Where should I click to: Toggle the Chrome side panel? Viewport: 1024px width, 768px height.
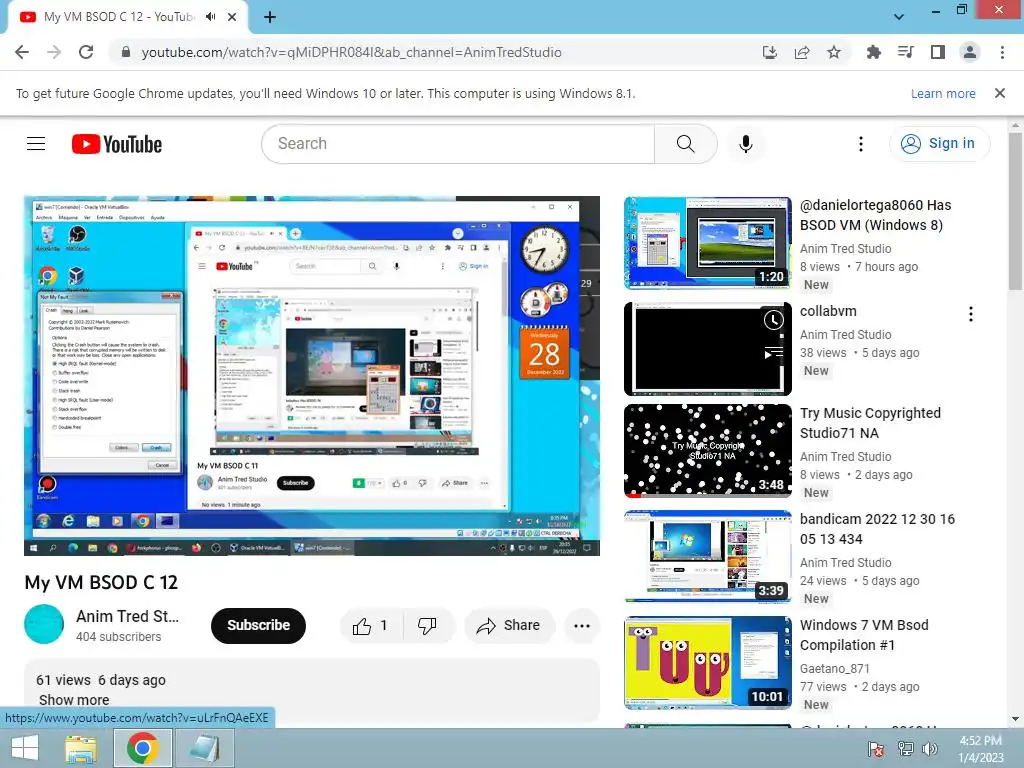(x=938, y=52)
